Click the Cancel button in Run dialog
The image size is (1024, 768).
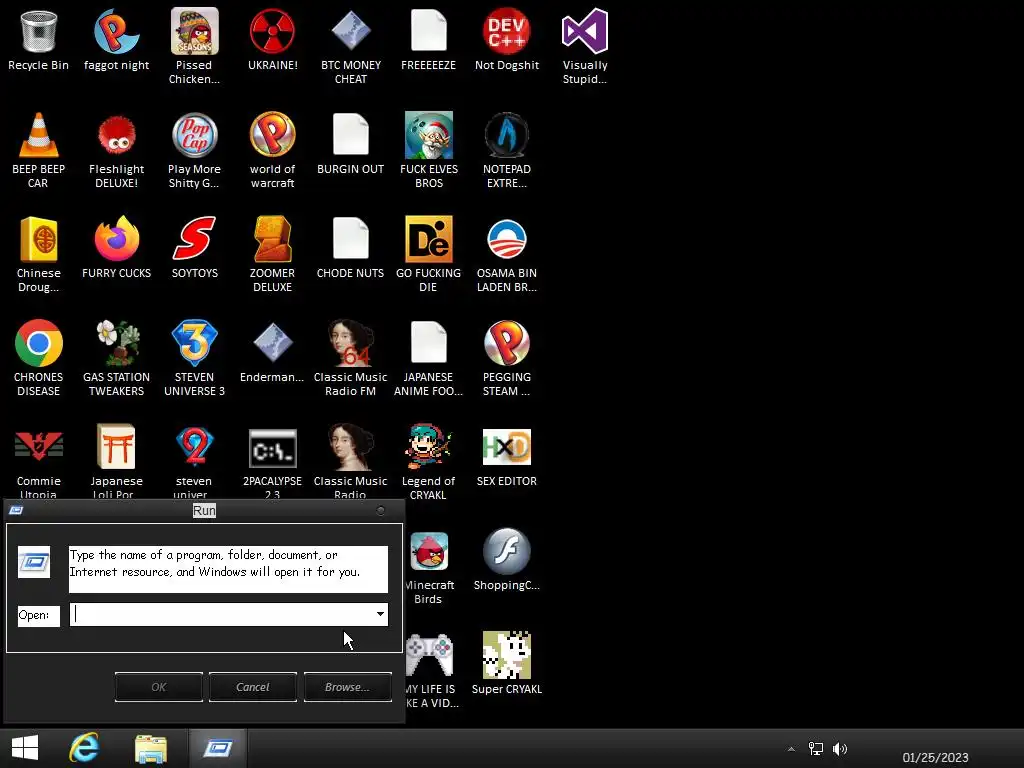[x=253, y=687]
